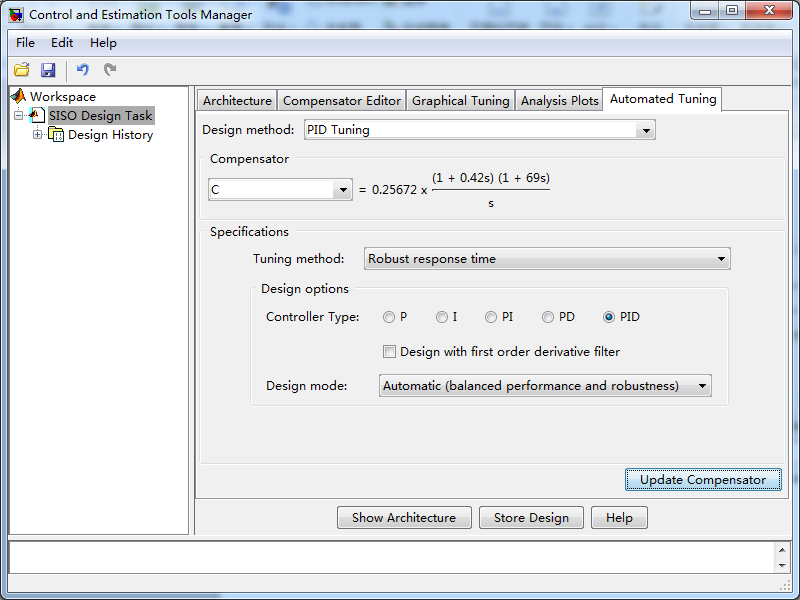Switch to the Architecture tab
This screenshot has height=600, width=800.
click(237, 101)
